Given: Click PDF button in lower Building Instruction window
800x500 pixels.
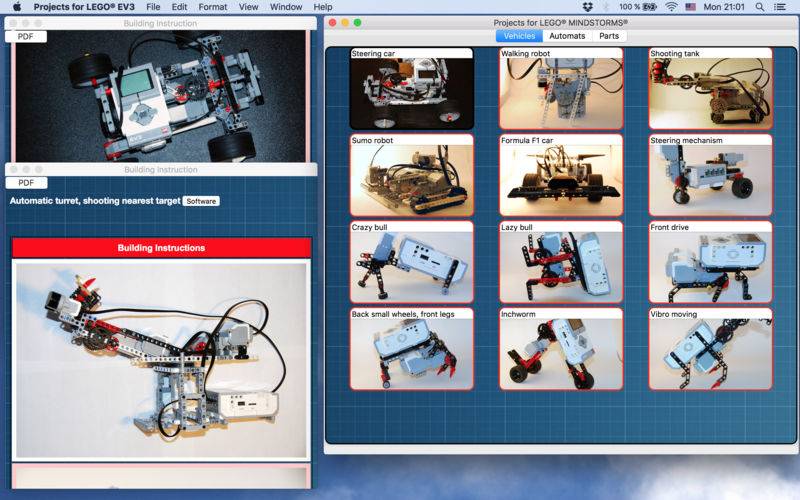Looking at the screenshot, I should point(26,183).
